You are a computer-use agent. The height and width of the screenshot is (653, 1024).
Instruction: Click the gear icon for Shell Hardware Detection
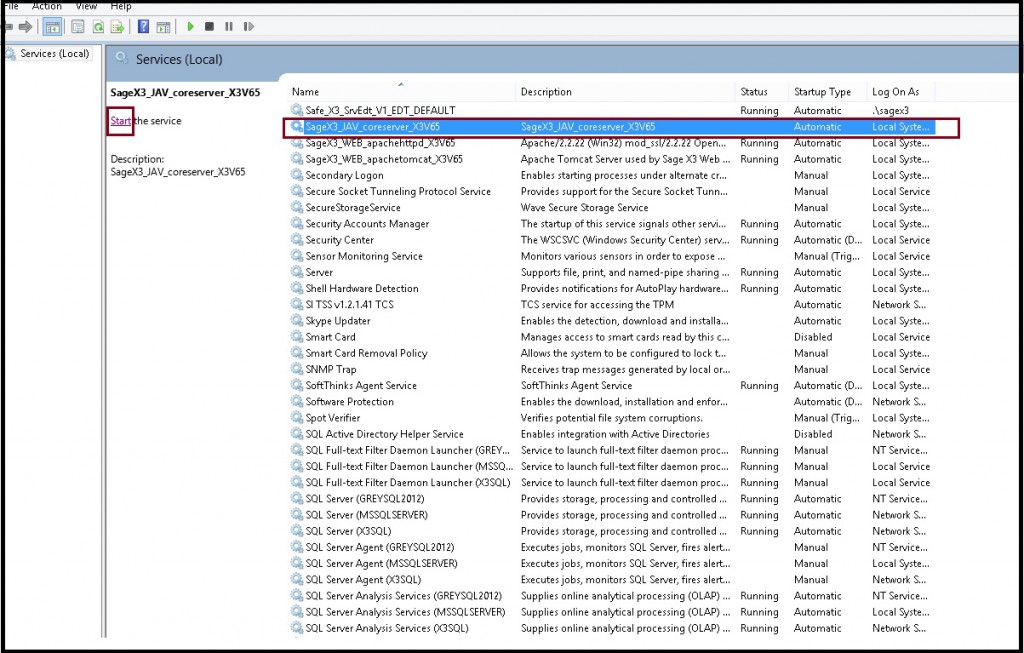coord(297,288)
